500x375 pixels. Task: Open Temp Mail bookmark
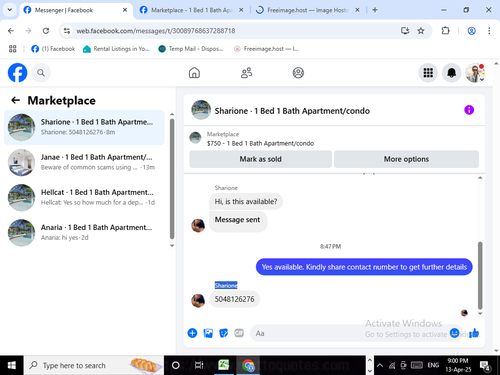point(190,49)
